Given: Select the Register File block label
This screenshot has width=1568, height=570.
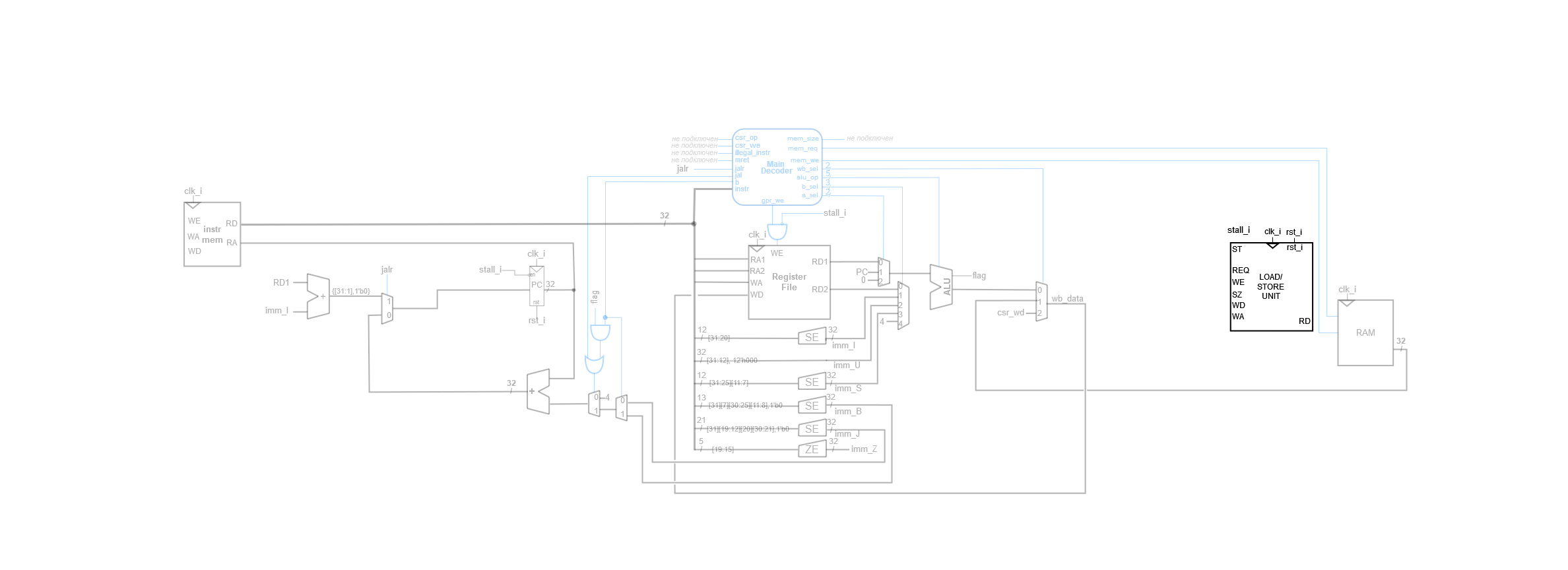Looking at the screenshot, I should click(x=789, y=282).
